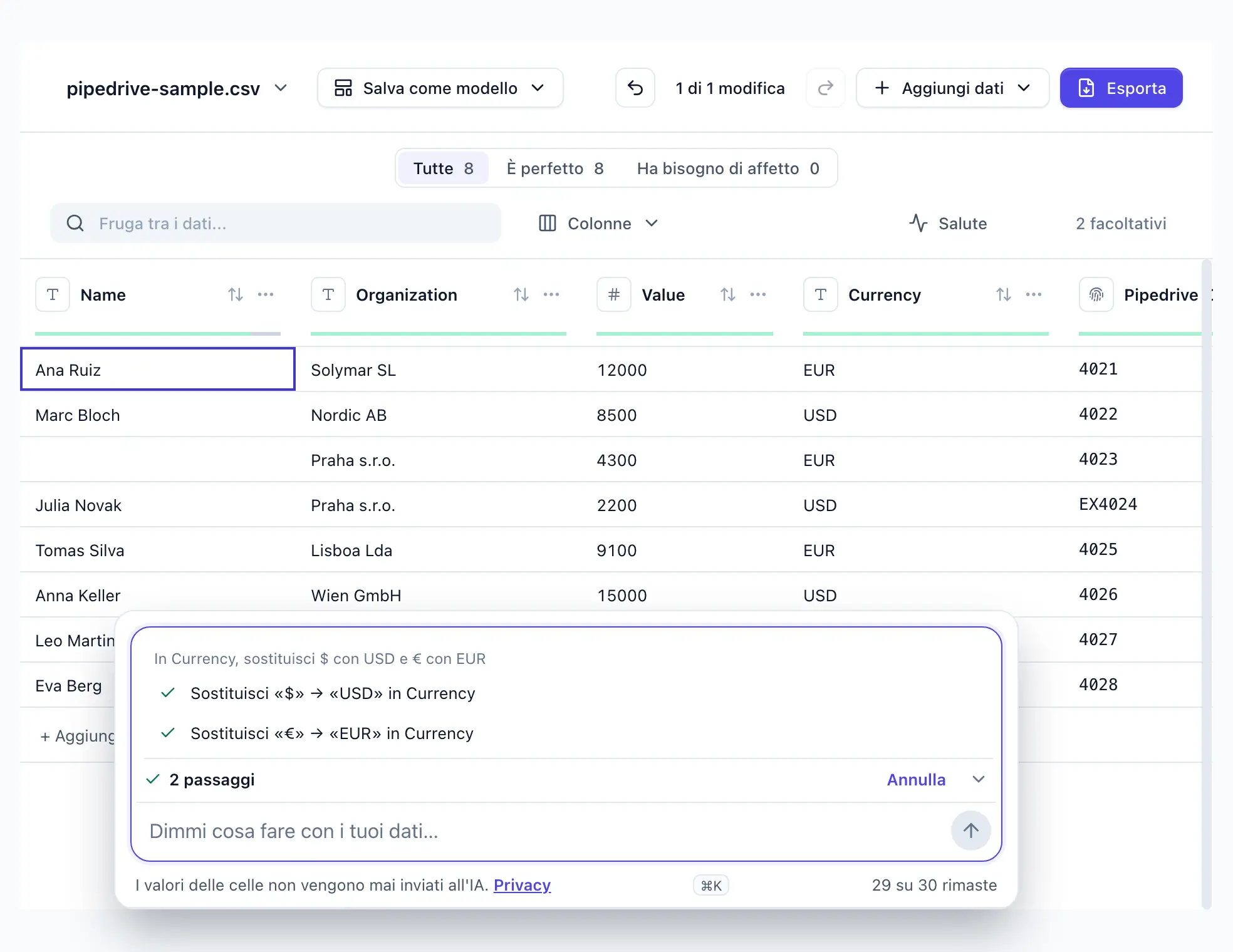This screenshot has height=952, width=1233.
Task: Open Organization column options menu
Action: click(551, 294)
